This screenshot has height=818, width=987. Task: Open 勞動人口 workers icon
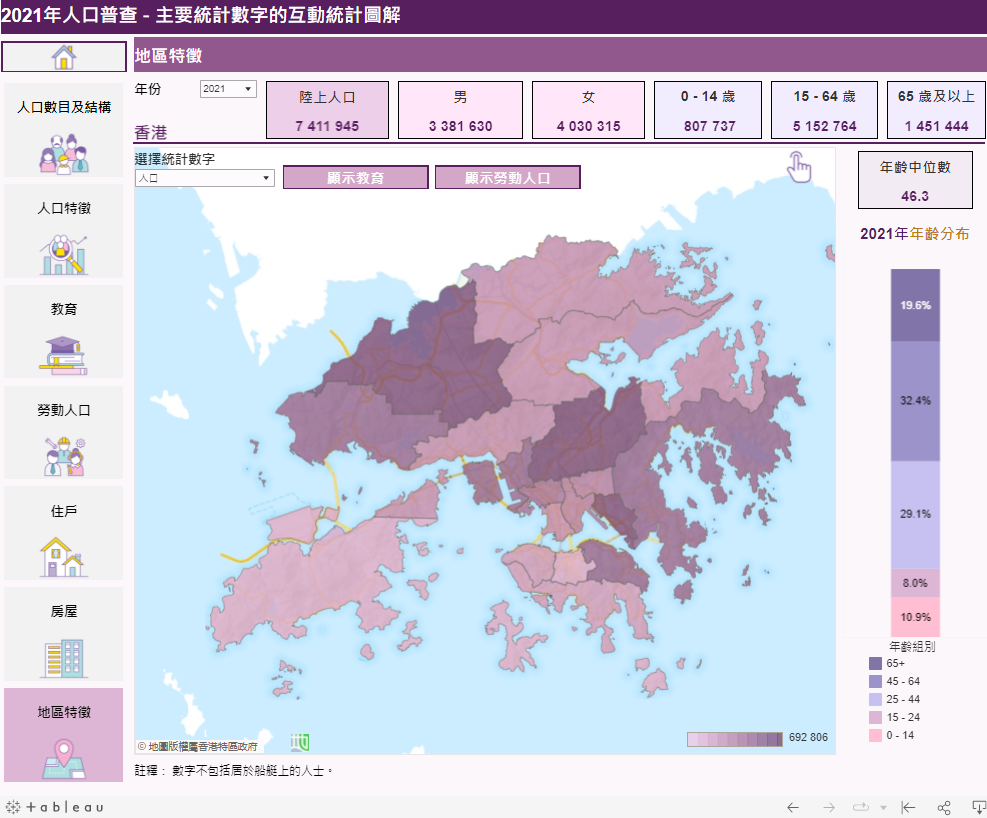64,456
